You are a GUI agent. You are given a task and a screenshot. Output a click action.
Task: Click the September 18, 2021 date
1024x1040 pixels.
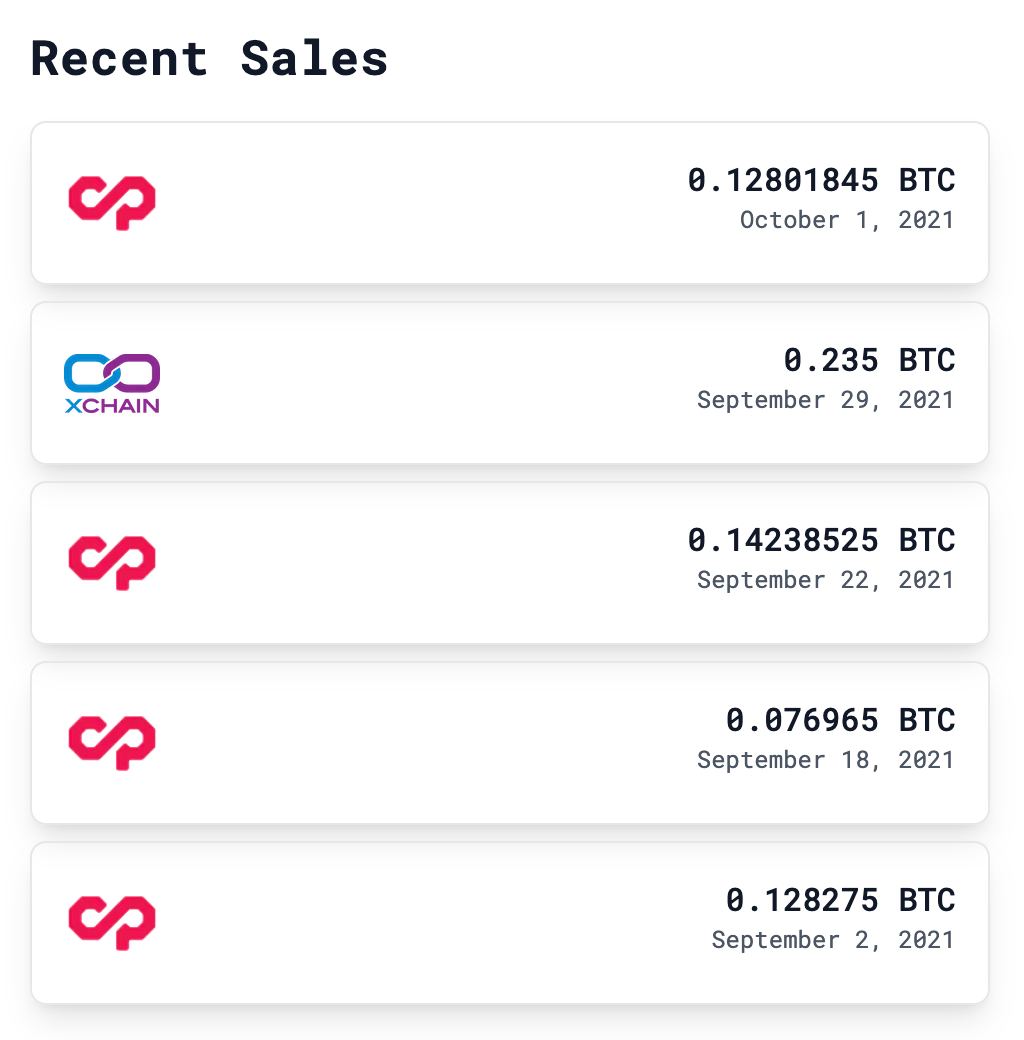tap(826, 760)
